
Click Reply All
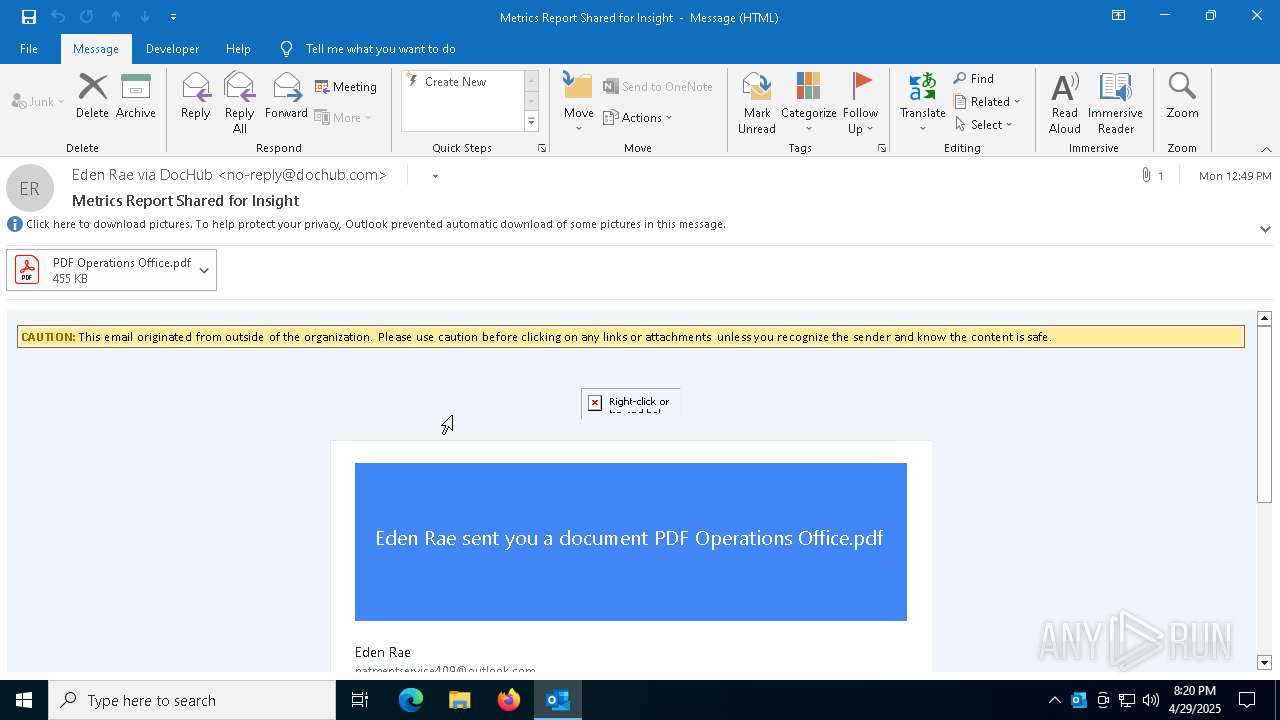pos(240,103)
